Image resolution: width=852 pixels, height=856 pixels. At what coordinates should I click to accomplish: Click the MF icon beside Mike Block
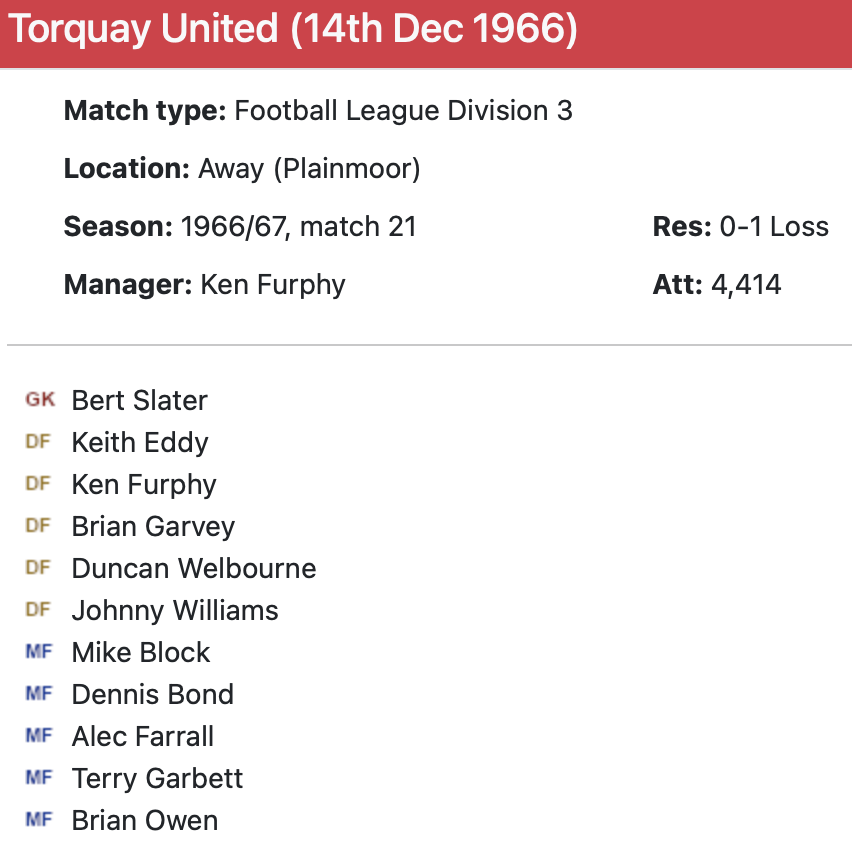coord(38,652)
